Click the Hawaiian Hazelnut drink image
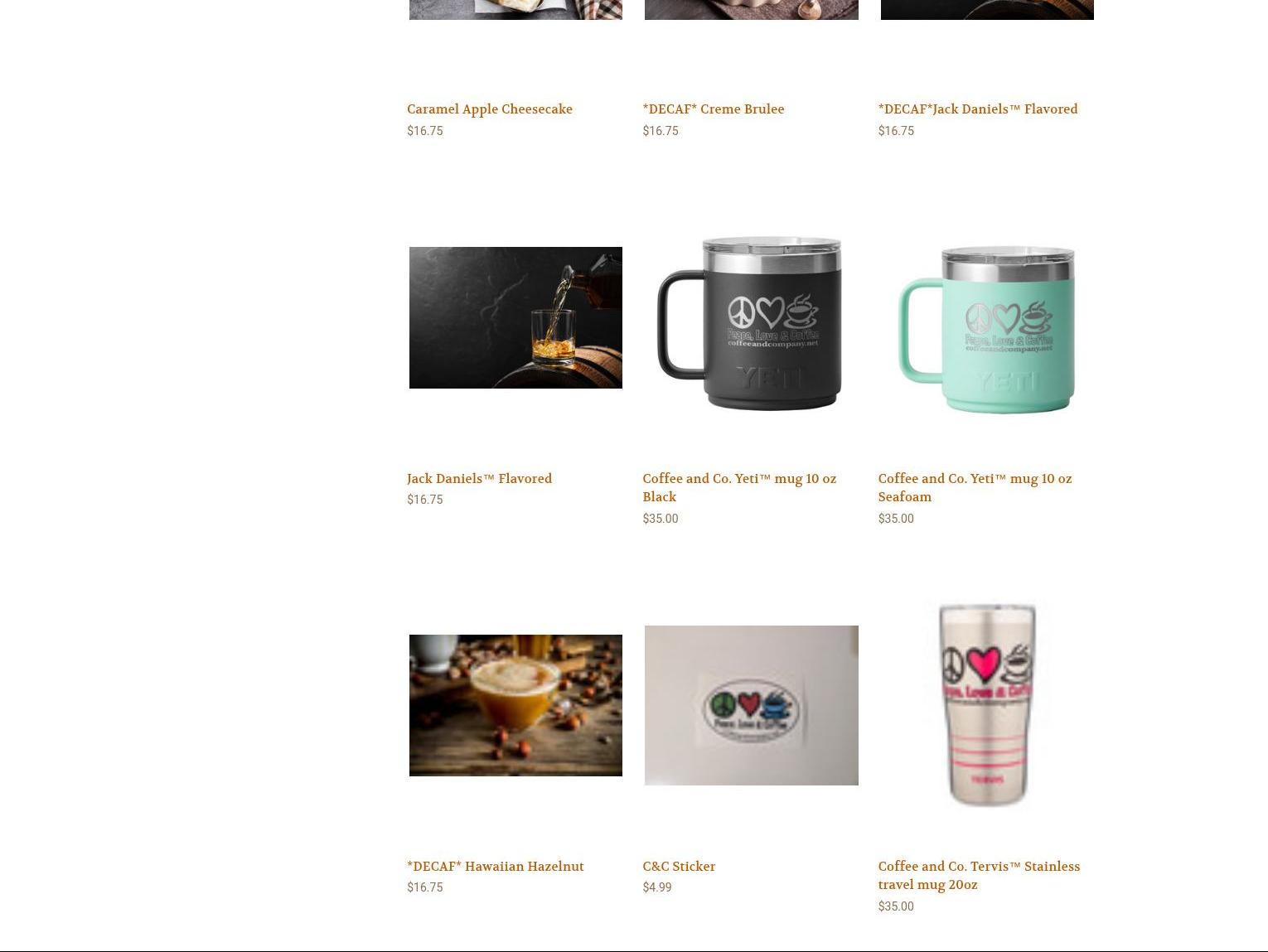 (x=515, y=705)
